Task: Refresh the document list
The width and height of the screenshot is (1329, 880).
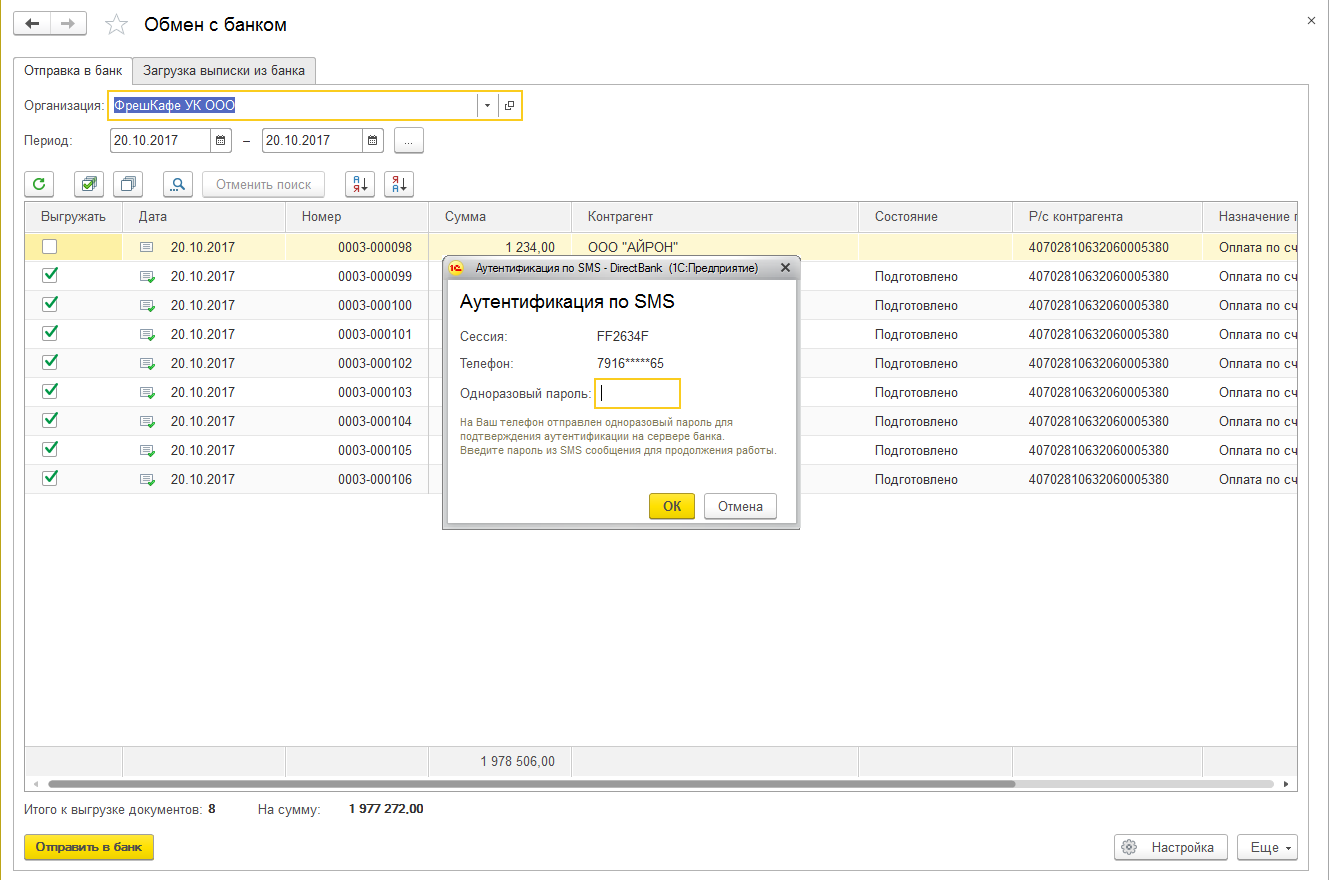Action: (x=39, y=184)
